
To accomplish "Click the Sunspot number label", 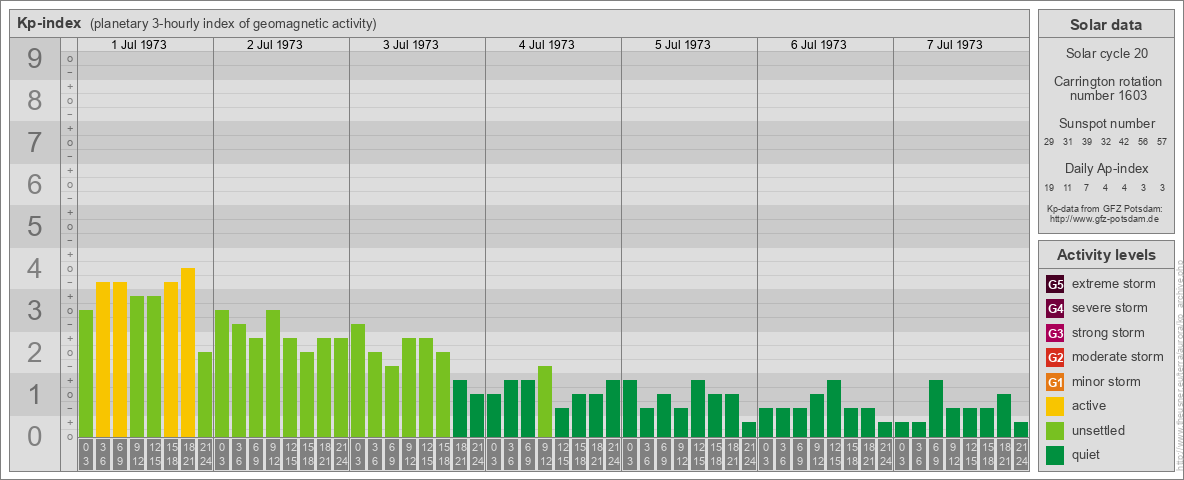I will (x=1105, y=123).
